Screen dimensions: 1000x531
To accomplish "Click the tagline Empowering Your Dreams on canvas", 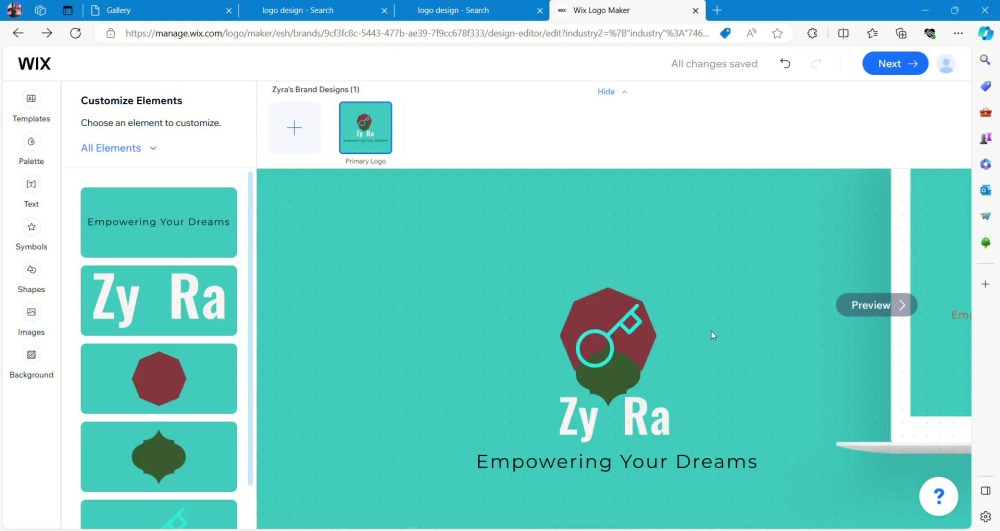I will click(x=617, y=462).
